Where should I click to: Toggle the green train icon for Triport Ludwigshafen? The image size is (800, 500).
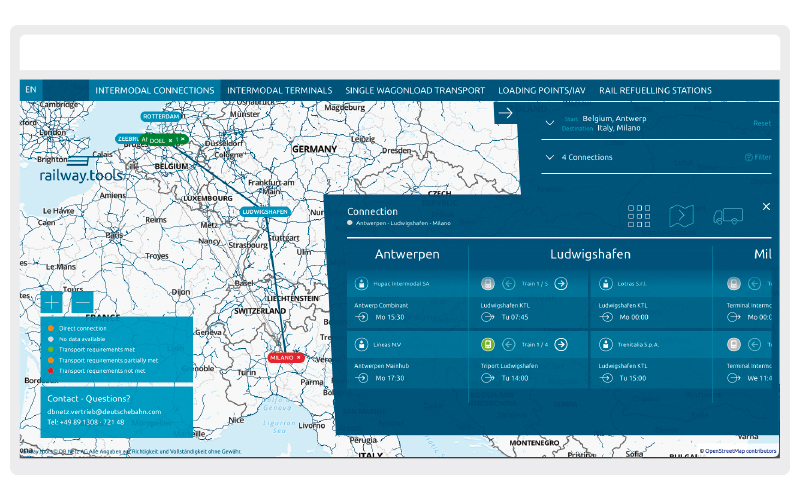click(x=488, y=344)
